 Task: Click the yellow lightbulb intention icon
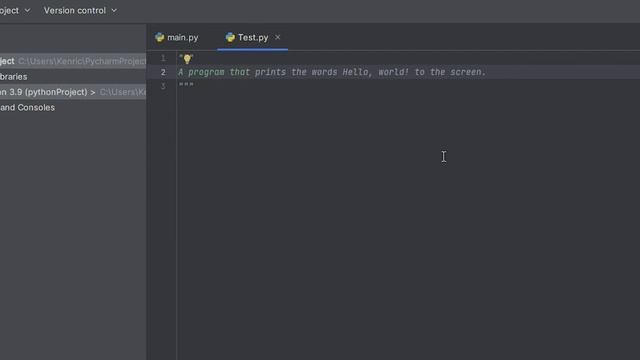tap(187, 59)
